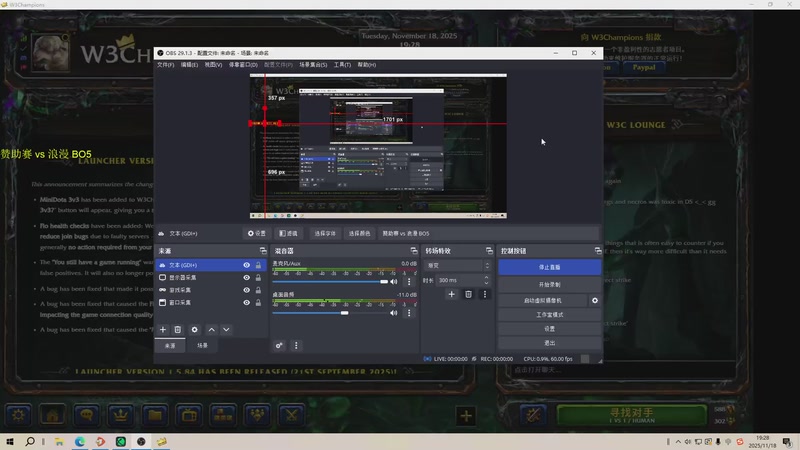
Task: Open W3Champions crown rankings icon
Action: point(121,415)
